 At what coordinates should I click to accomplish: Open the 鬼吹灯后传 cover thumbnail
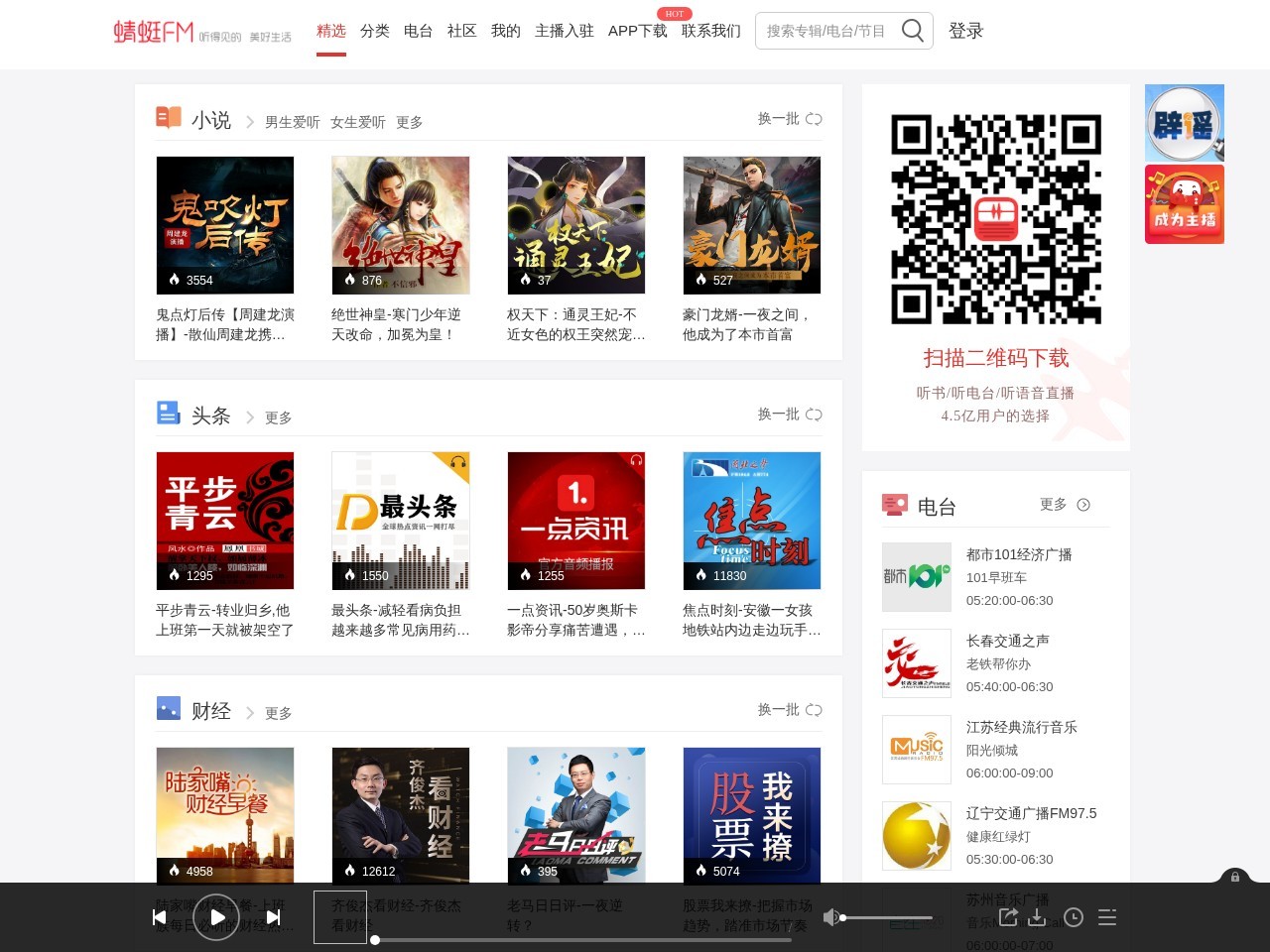[x=225, y=225]
